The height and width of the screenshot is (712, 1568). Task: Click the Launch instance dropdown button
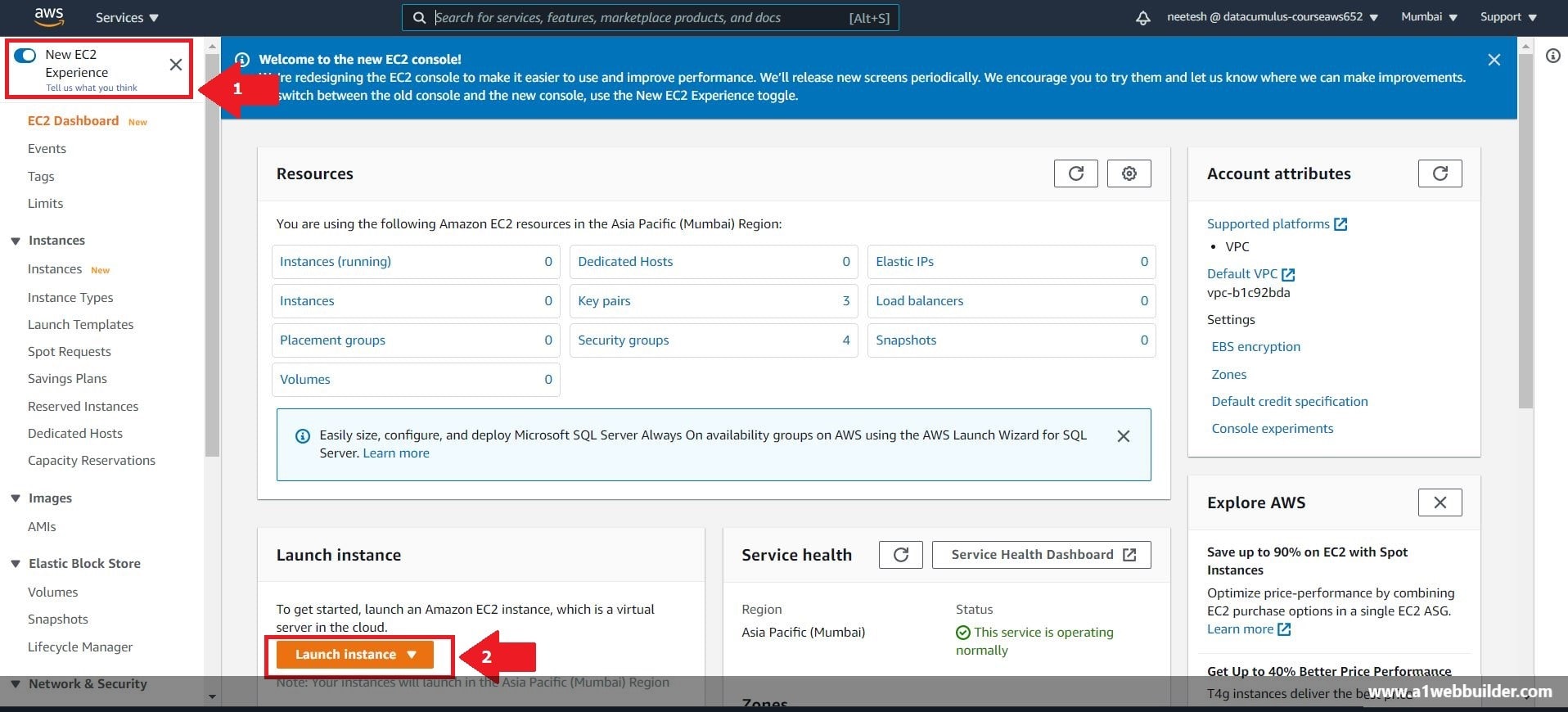click(x=355, y=655)
